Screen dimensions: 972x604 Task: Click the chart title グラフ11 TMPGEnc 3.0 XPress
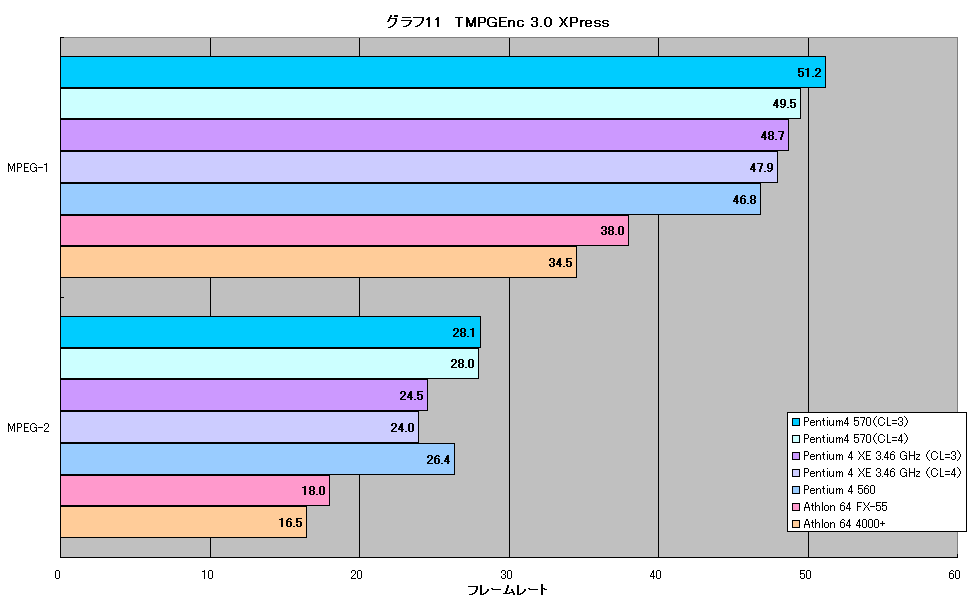pos(497,22)
